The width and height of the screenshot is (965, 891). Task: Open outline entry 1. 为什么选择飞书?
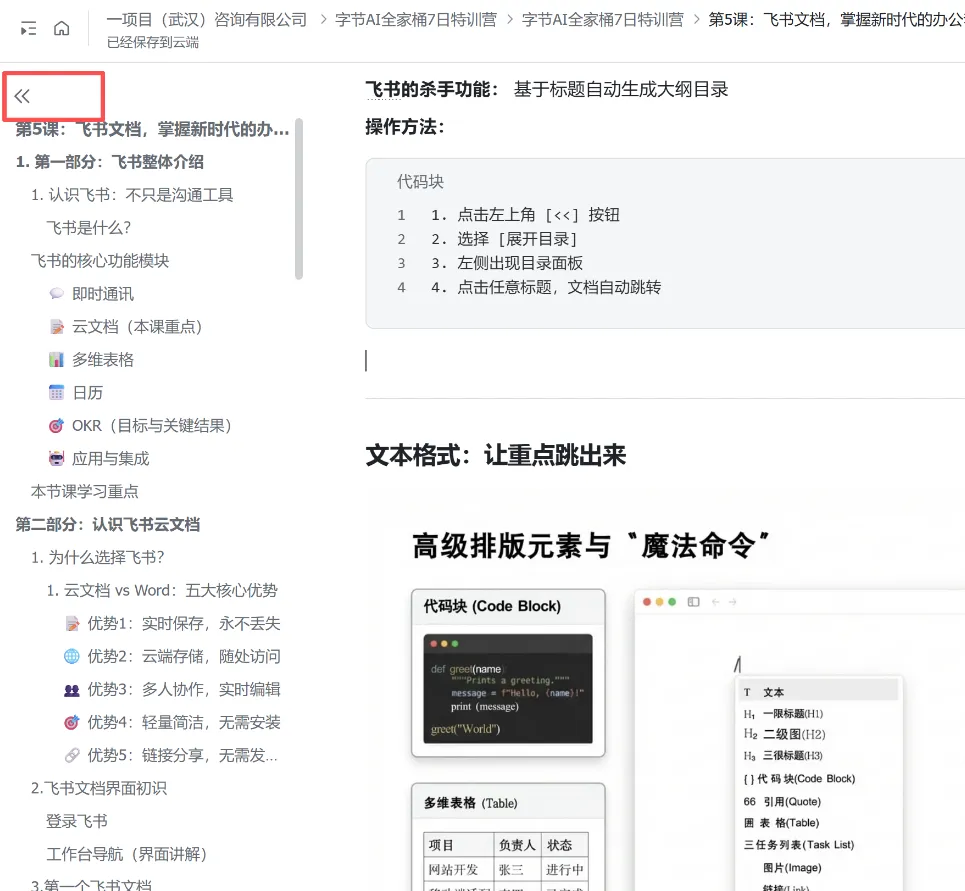[98, 557]
